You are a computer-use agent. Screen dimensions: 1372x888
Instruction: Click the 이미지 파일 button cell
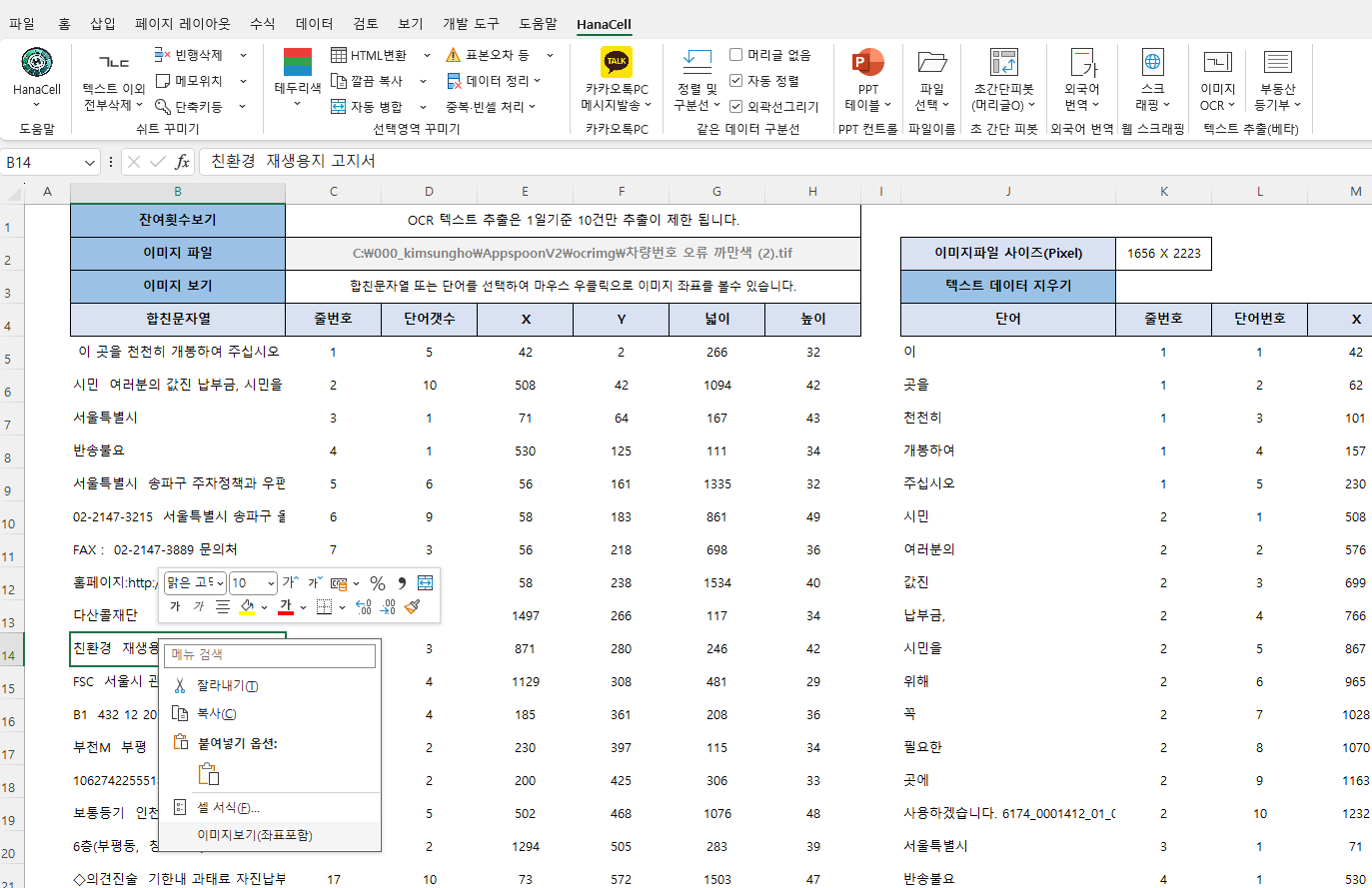178,253
